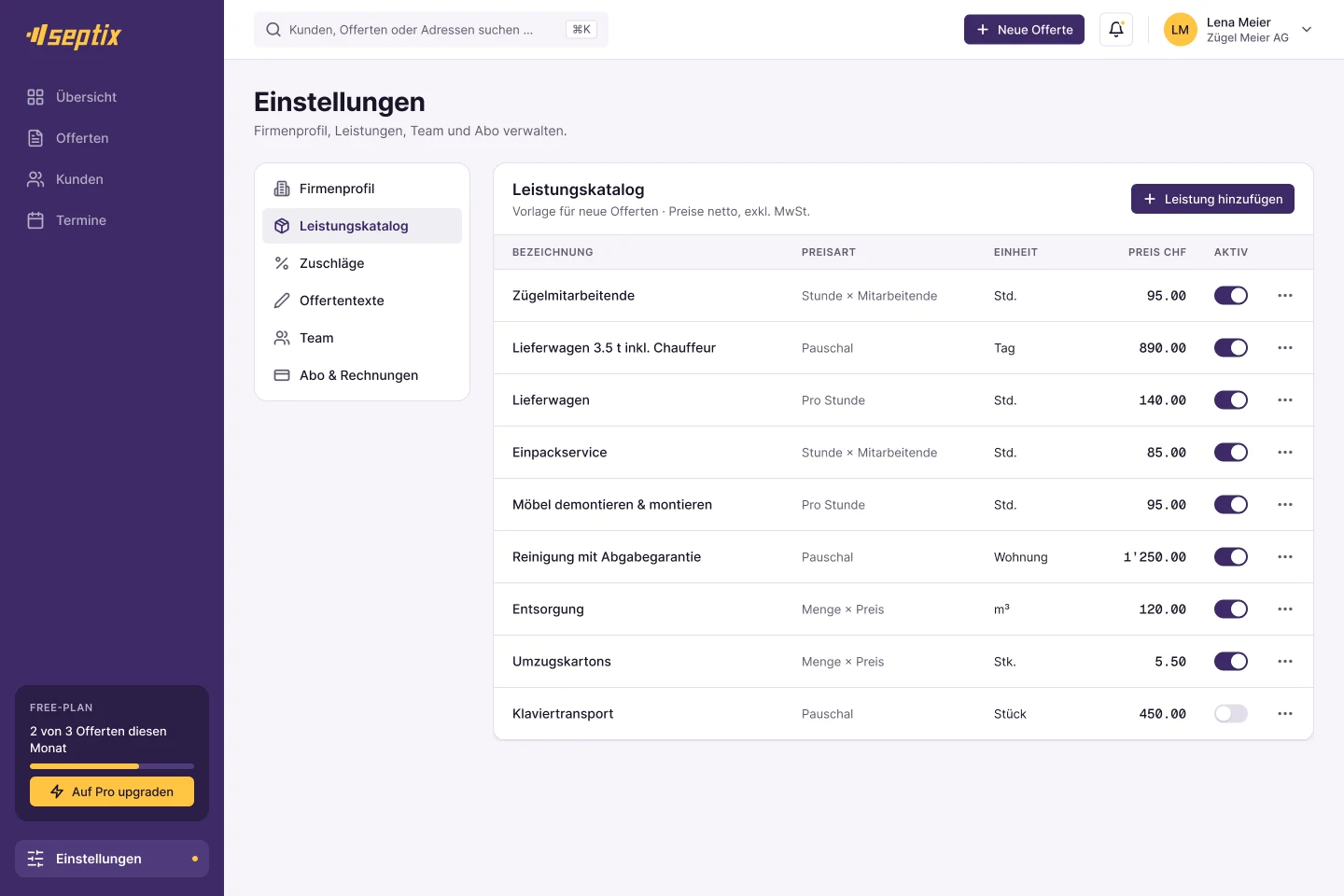Create a Neue Offerte
1344x896 pixels.
(x=1024, y=30)
